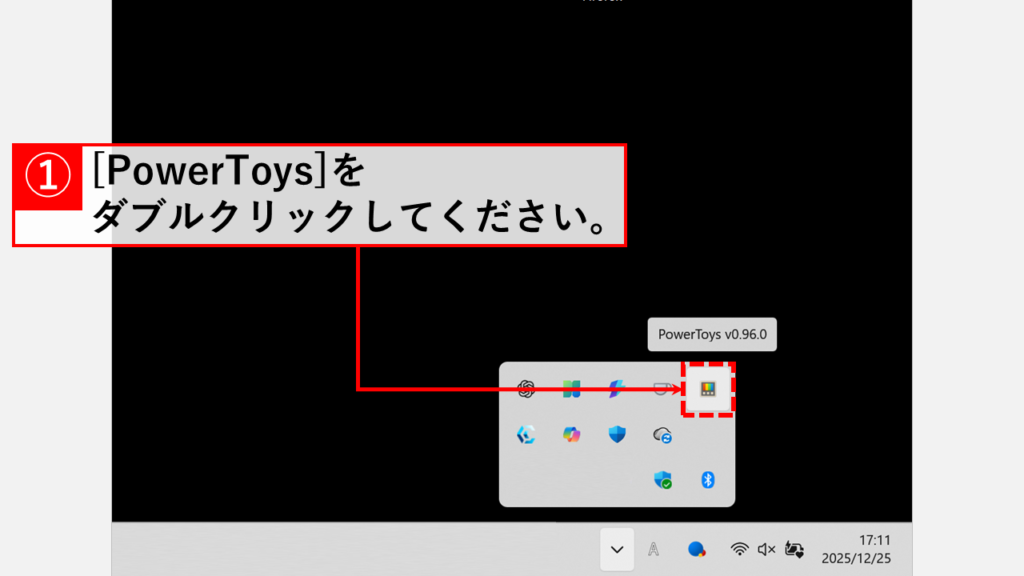Viewport: 1024px width, 576px height.
Task: Open the Bluetooth tray icon
Action: [707, 481]
